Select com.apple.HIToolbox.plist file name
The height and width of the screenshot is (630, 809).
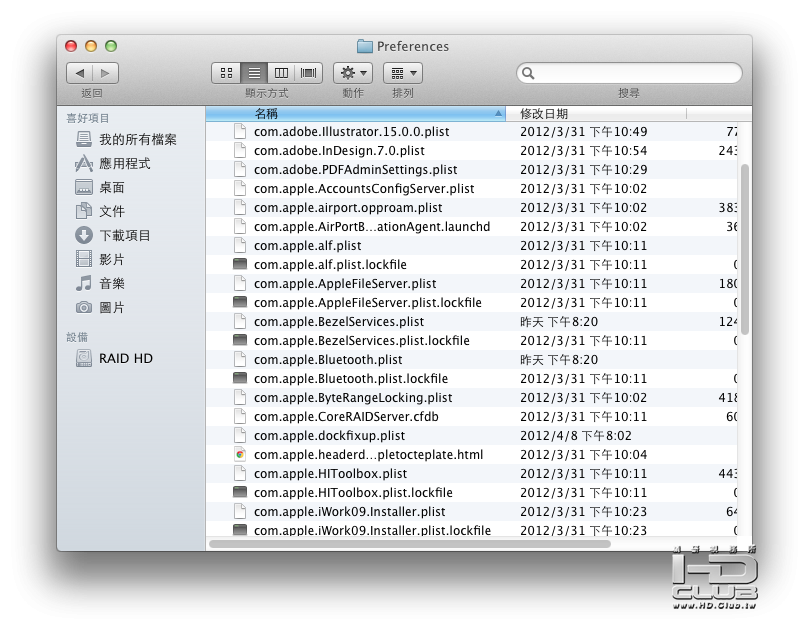(x=331, y=473)
